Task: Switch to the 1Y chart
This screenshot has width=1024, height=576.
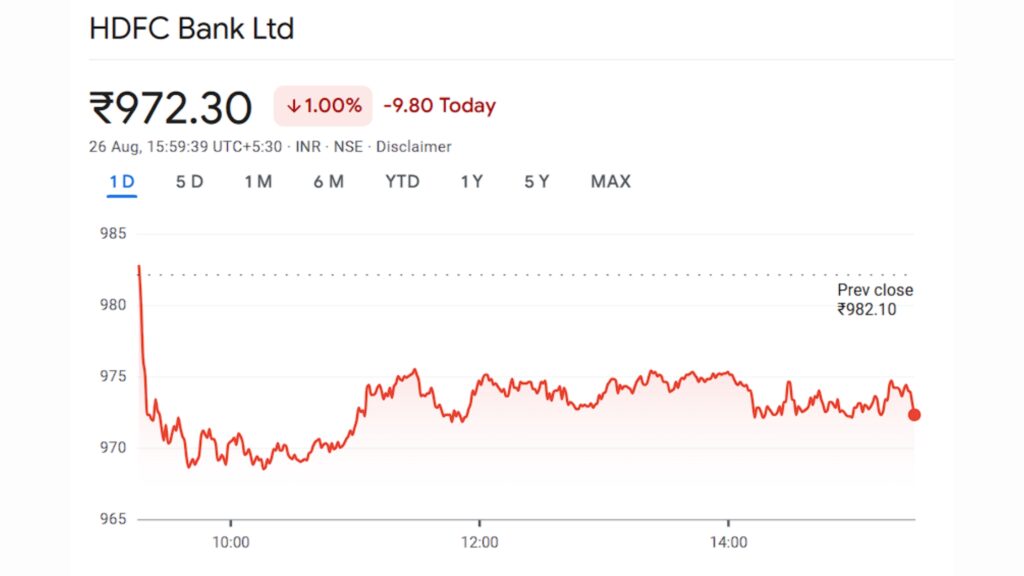Action: pos(470,182)
